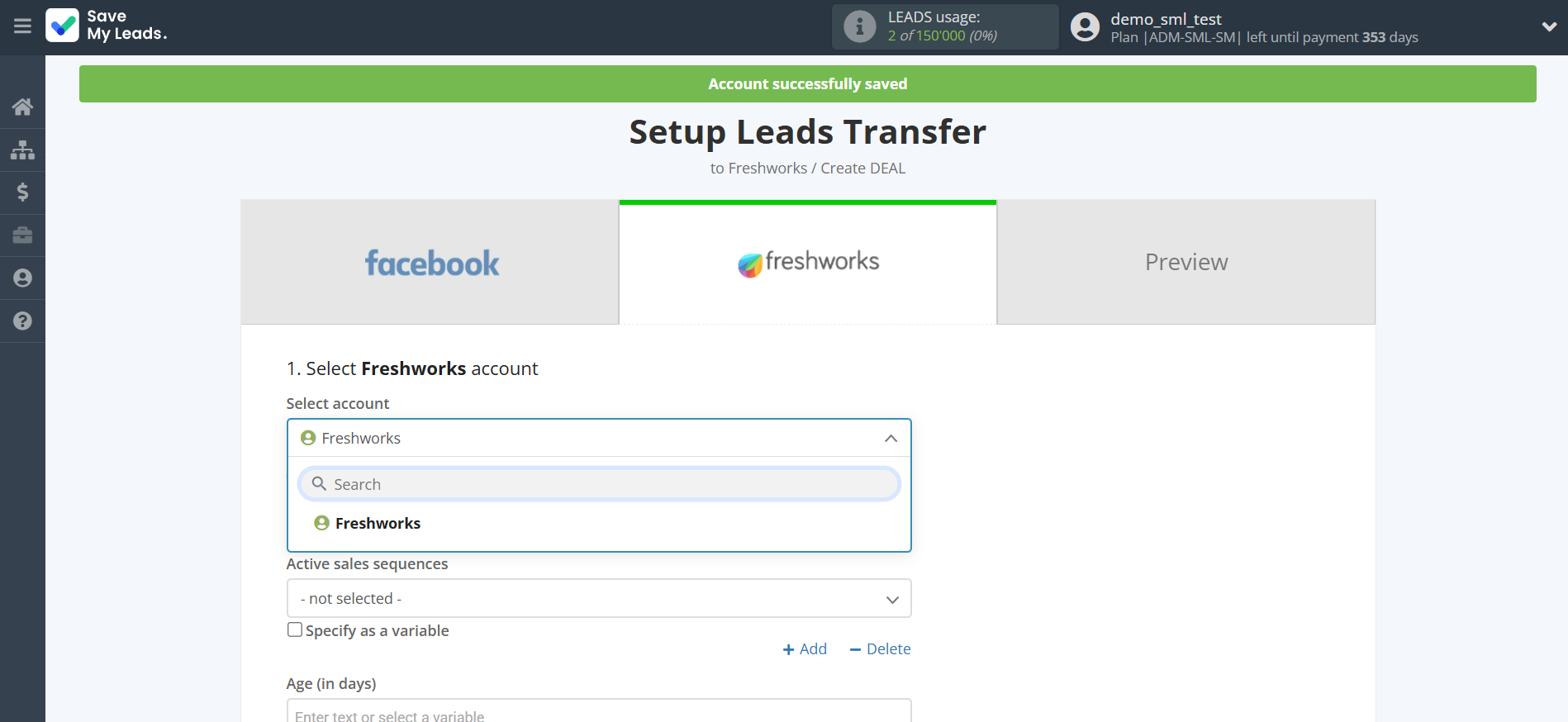Click the demo_sml_test account avatar
The image size is (1568, 722).
(1085, 27)
